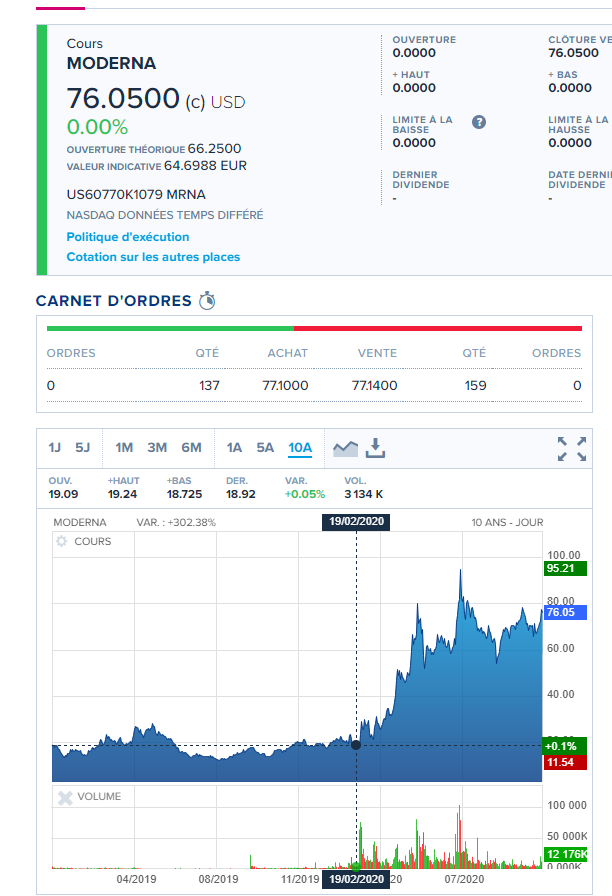
Task: Click the valeur indicative 64.6988 EUR
Action: point(205,166)
